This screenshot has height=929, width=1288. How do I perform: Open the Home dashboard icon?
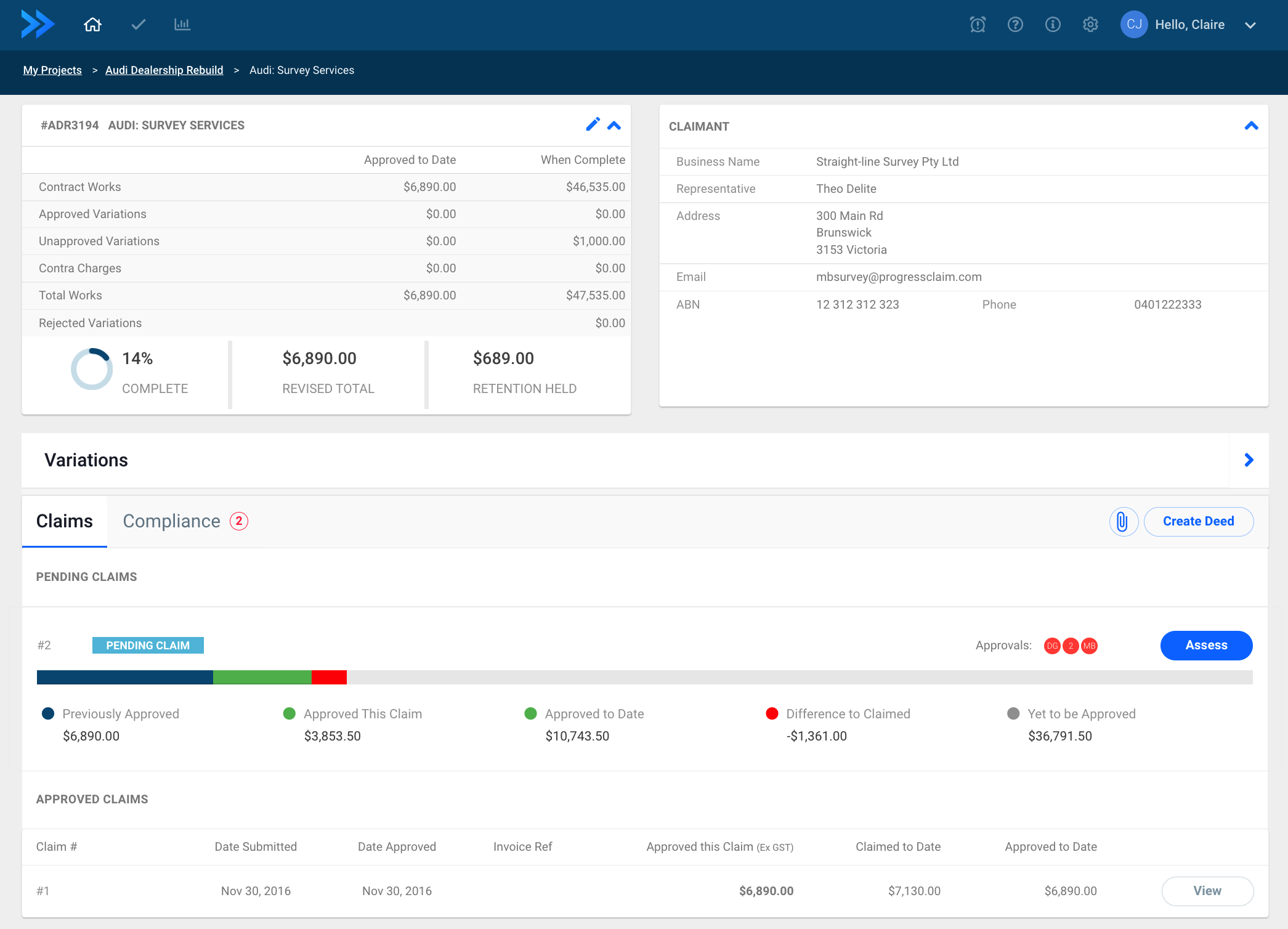pos(92,25)
